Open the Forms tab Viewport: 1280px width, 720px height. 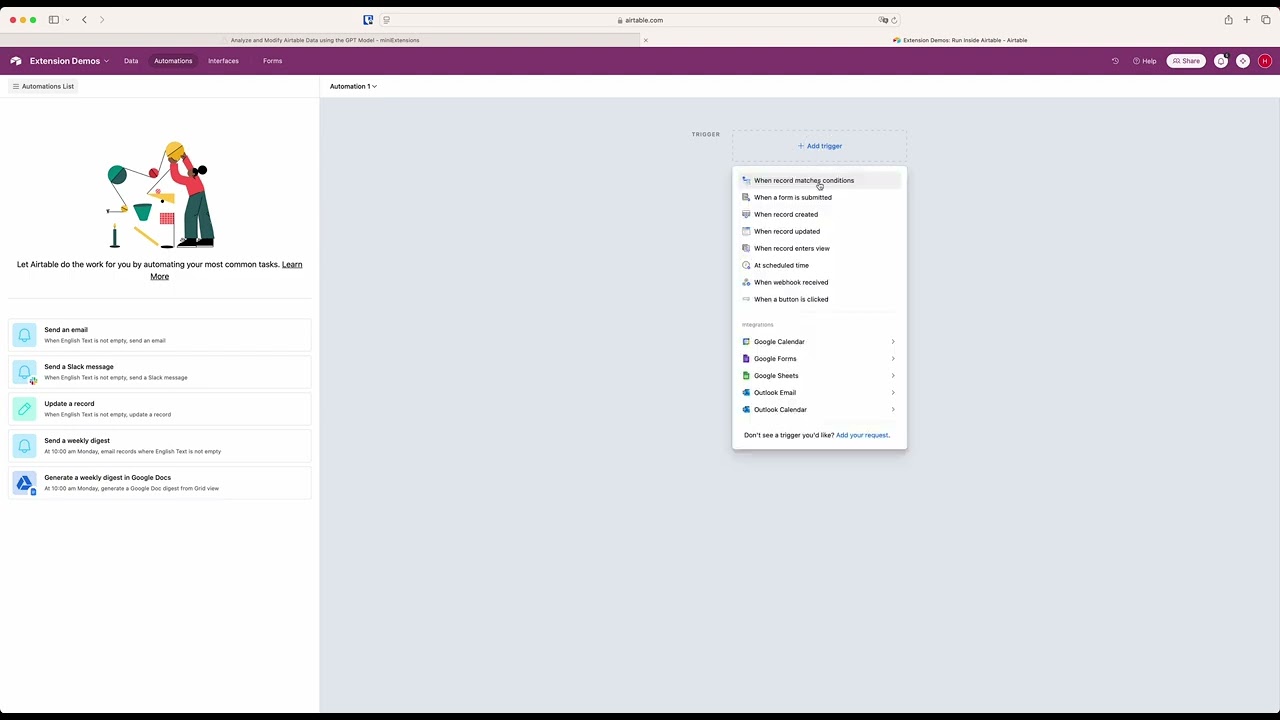click(x=272, y=61)
